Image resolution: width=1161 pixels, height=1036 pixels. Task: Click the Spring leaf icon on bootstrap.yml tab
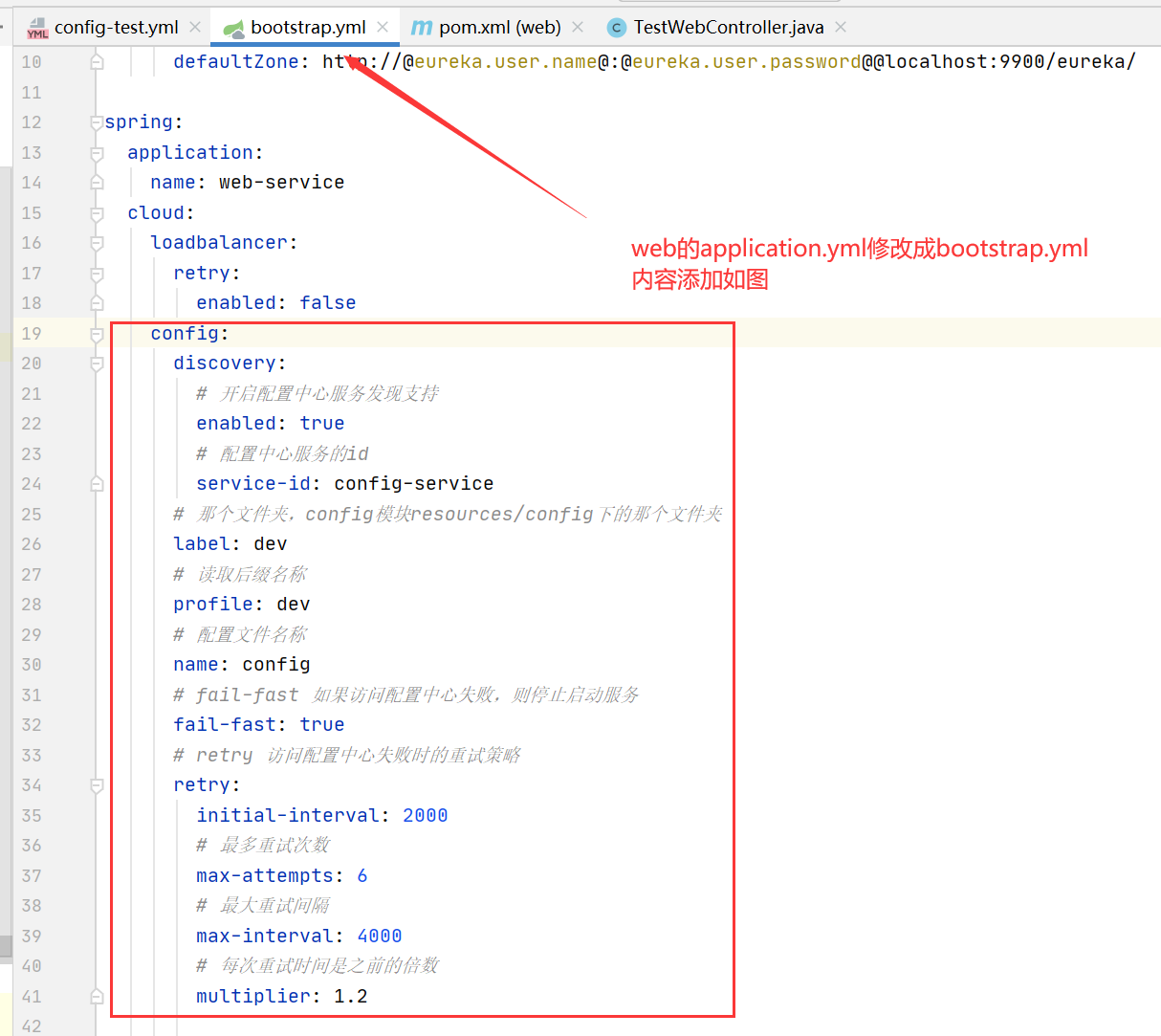point(234,28)
